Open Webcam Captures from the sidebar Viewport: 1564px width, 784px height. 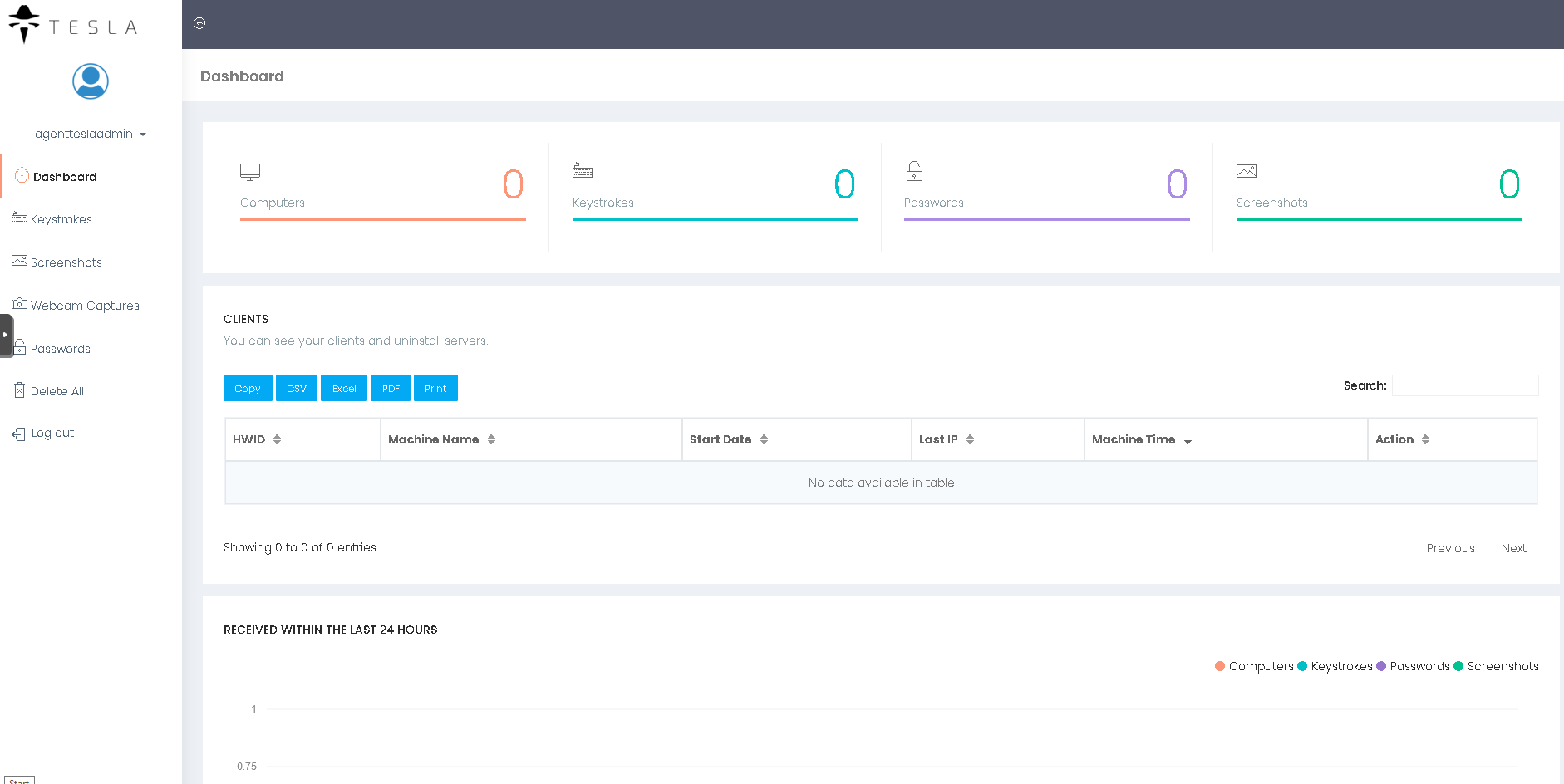[x=85, y=306]
